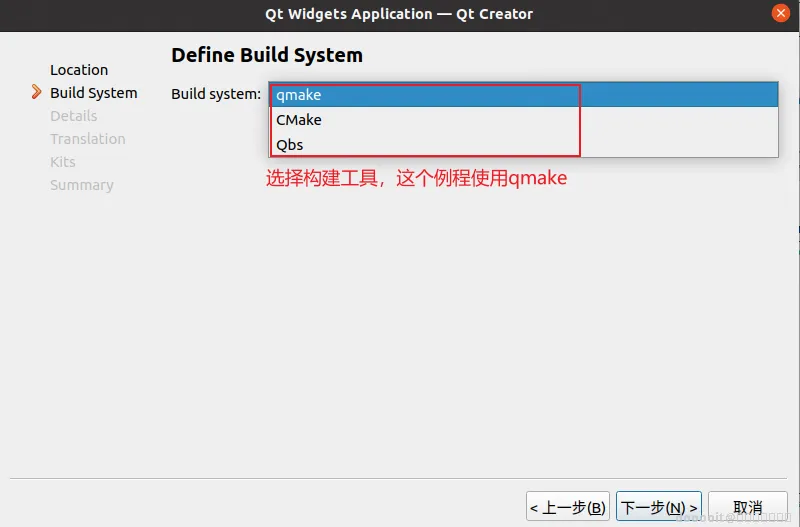
Task: Close the Qt Creator wizard window
Action: coord(780,13)
